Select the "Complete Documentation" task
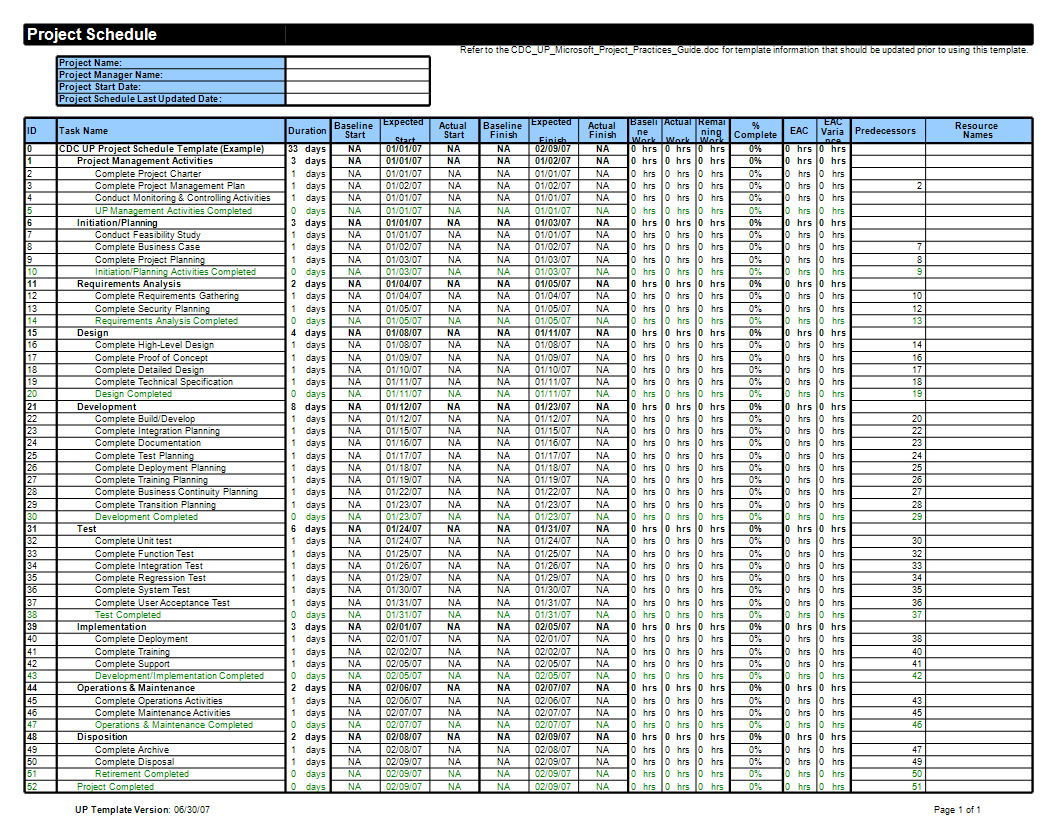 pos(148,443)
